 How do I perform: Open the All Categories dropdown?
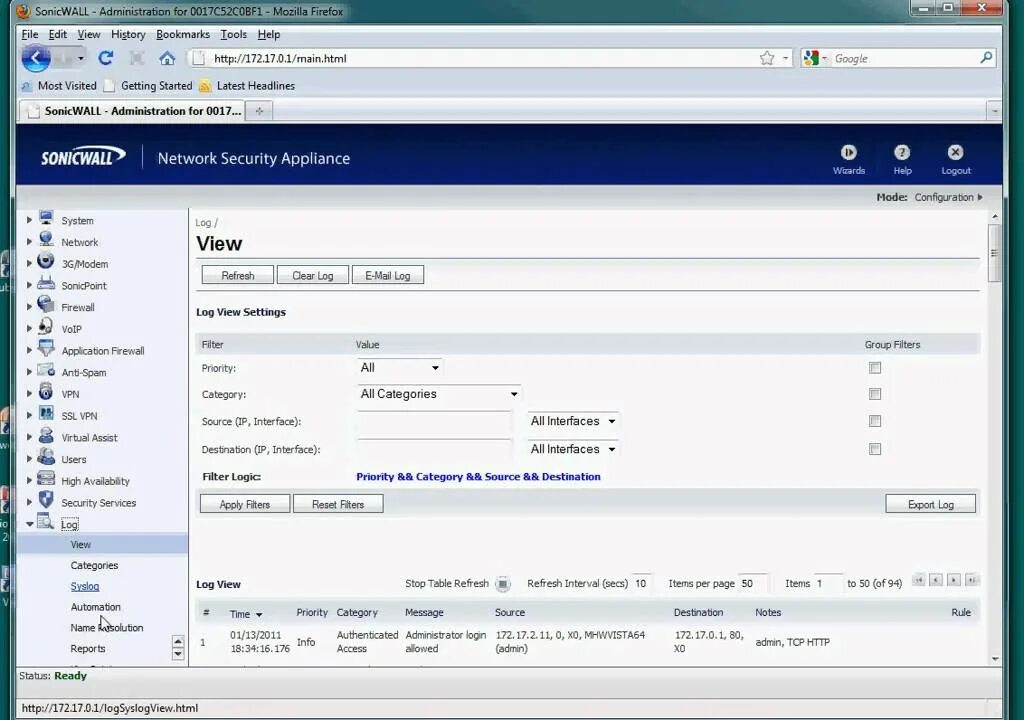439,394
